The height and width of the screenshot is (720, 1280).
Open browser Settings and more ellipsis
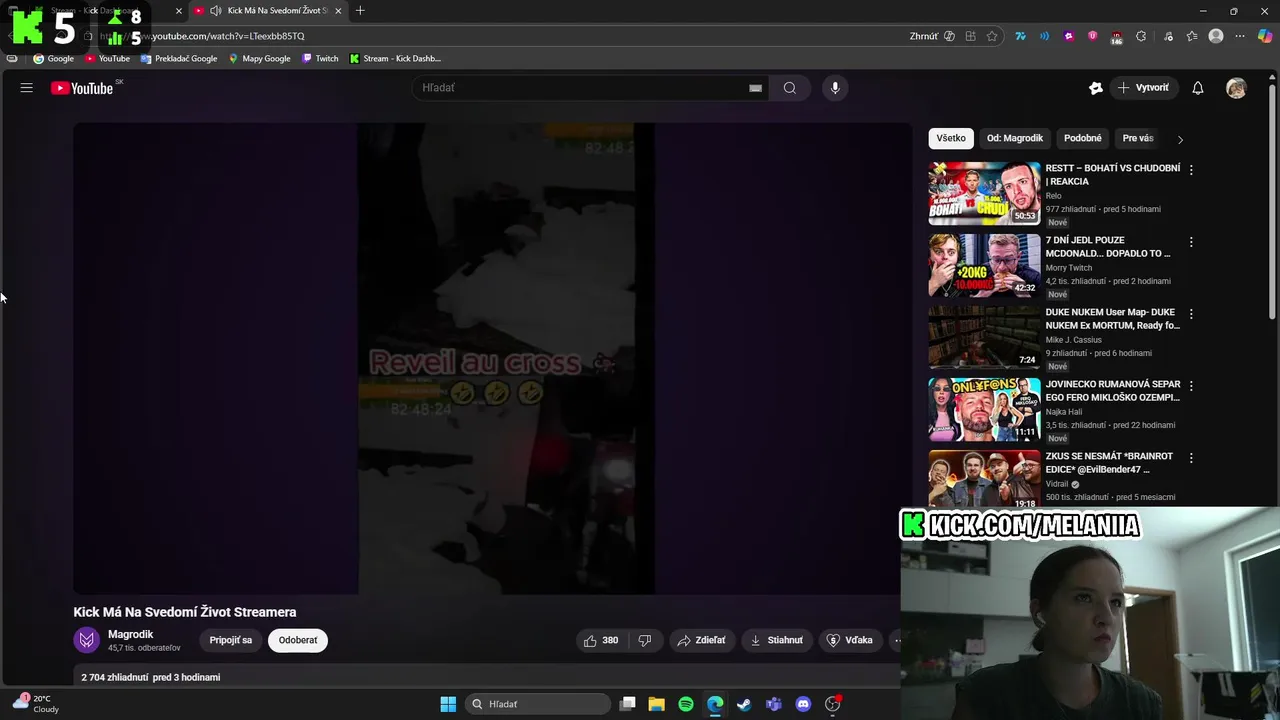(1240, 36)
